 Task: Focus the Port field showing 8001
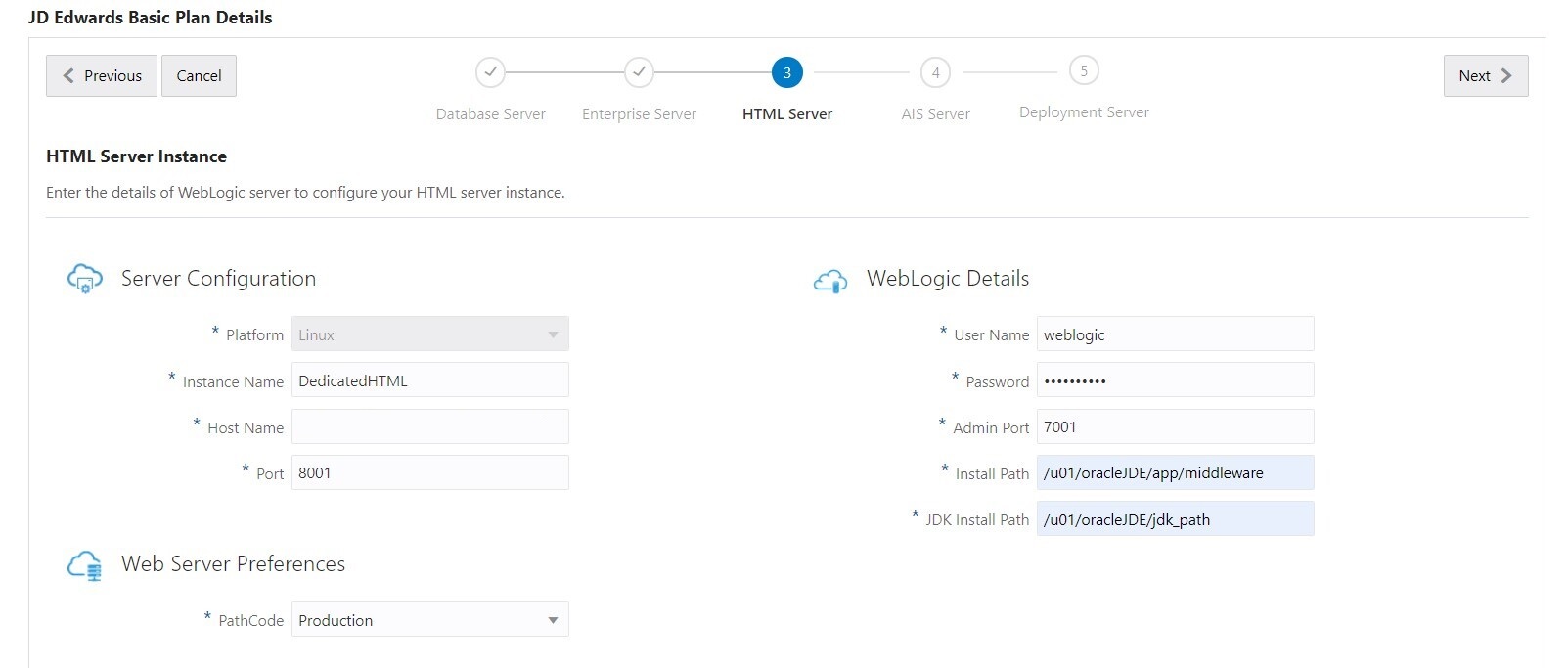430,472
